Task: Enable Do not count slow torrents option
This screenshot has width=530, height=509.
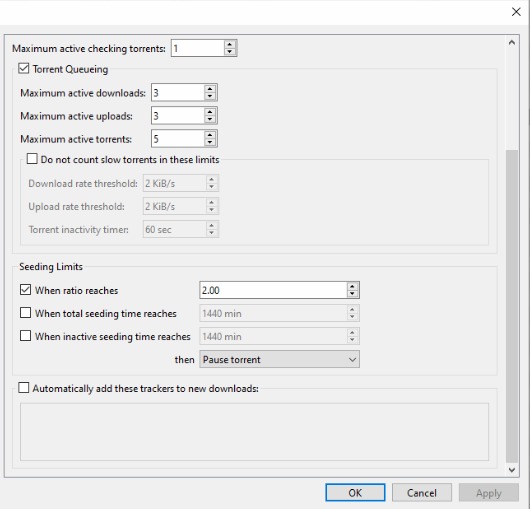Action: click(x=32, y=159)
